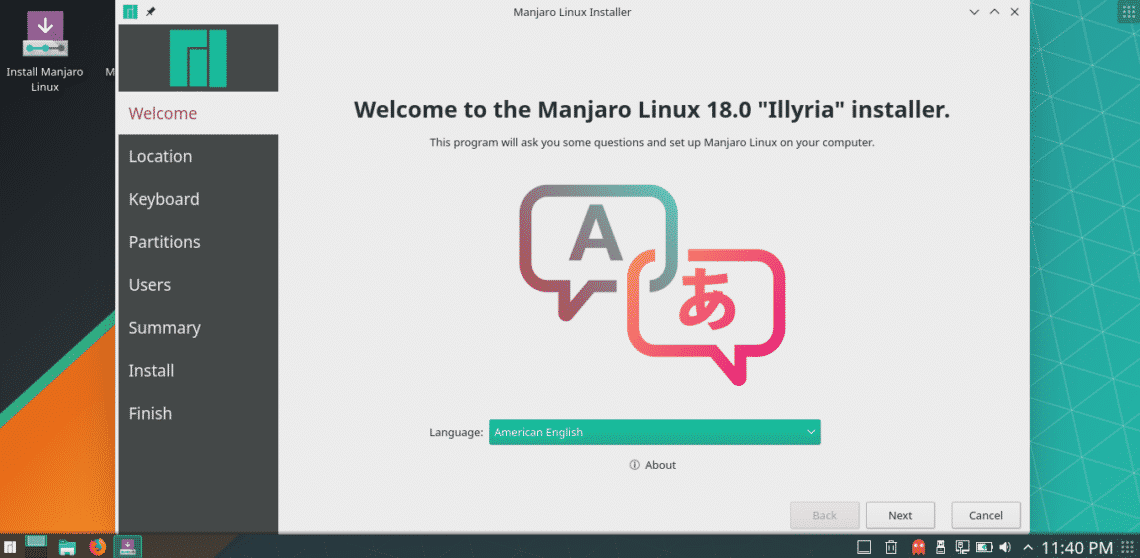Select the Install step in sidebar
Viewport: 1140px width, 558px height.
pos(198,370)
